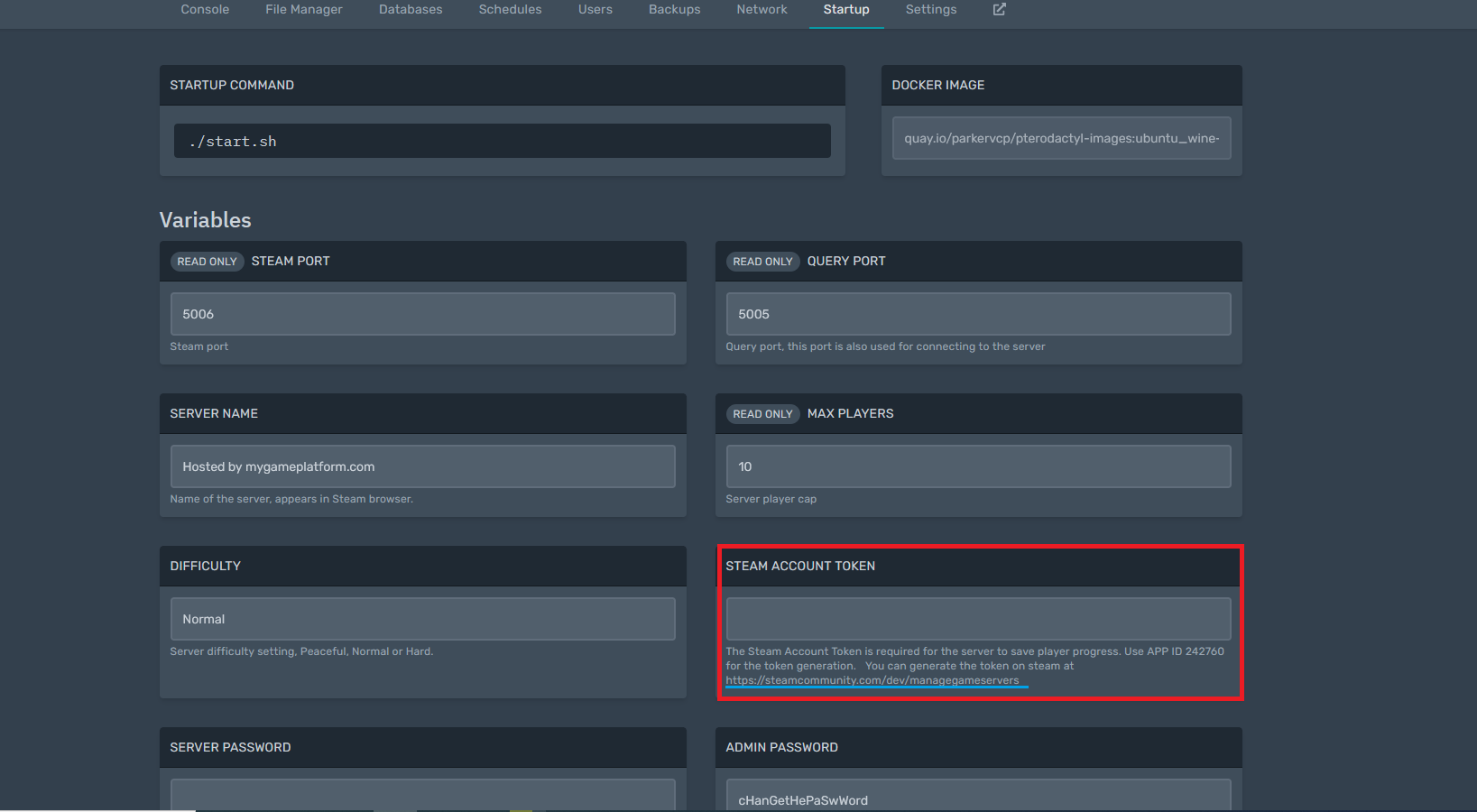This screenshot has height=812, width=1477.
Task: Open the external link icon in nav bar
Action: coord(999,9)
